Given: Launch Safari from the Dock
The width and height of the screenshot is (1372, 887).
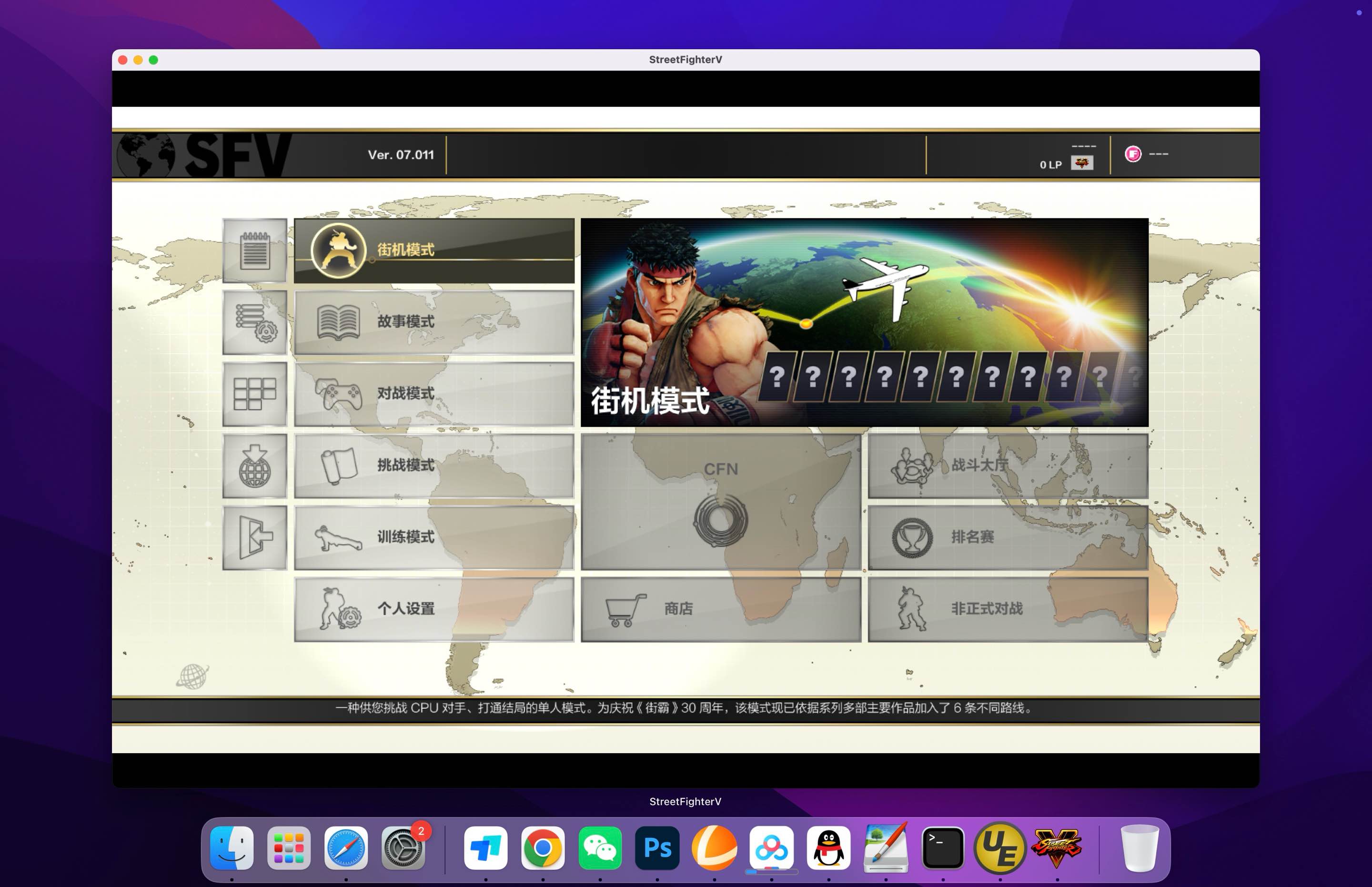Looking at the screenshot, I should tap(345, 848).
